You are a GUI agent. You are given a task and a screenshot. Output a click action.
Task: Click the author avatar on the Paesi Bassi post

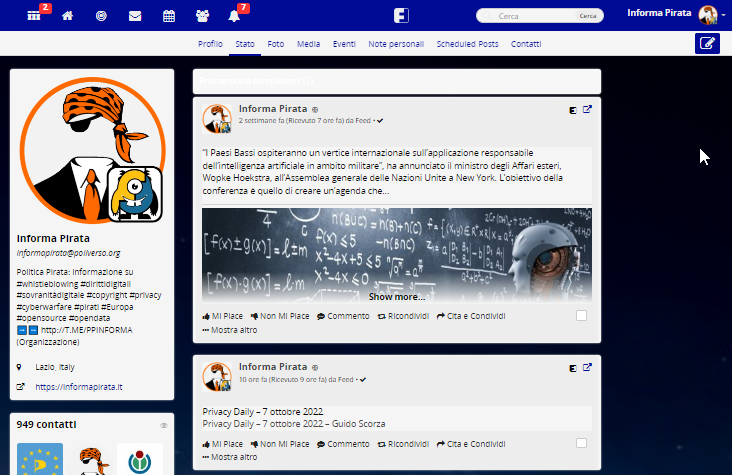[217, 119]
